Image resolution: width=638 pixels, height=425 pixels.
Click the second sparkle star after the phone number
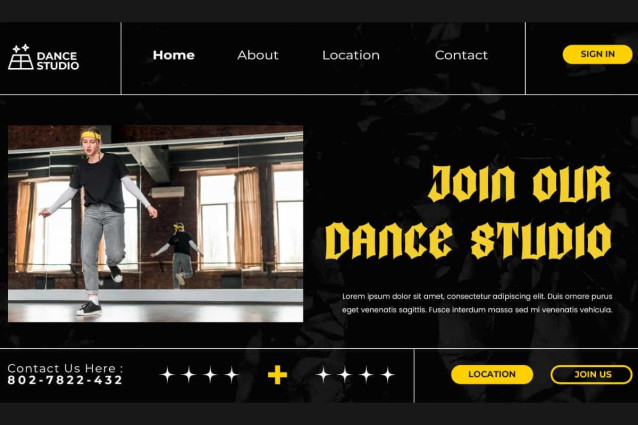click(189, 375)
